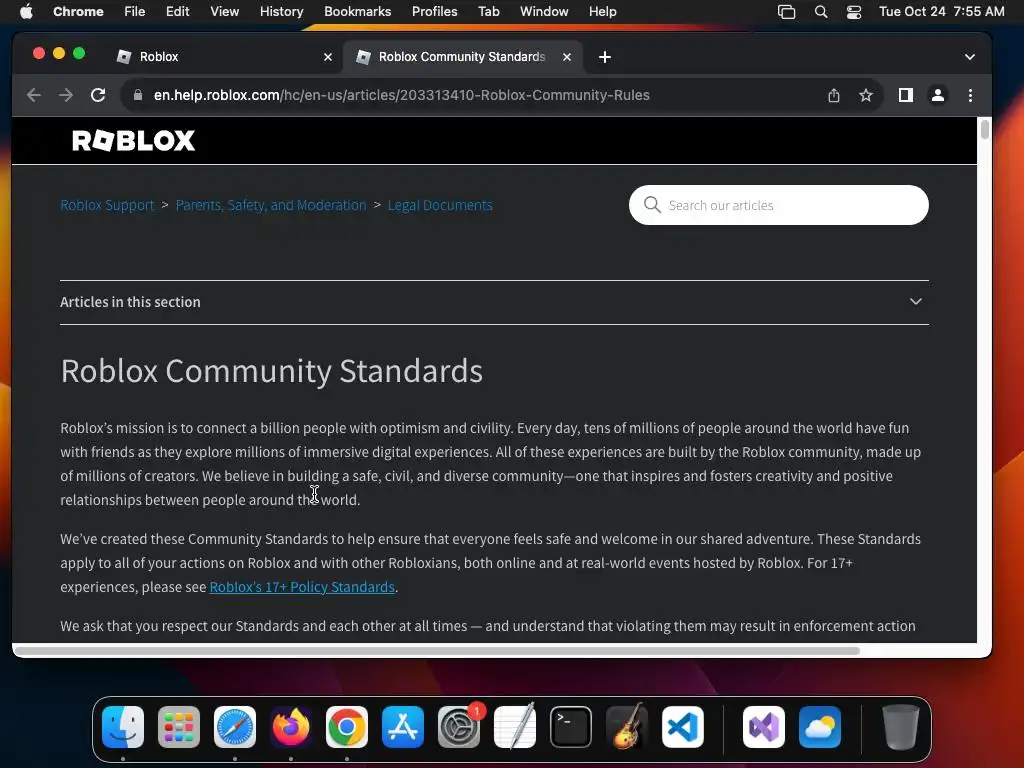Open Parents, Safety, and Moderation breadcrumb
The image size is (1024, 768).
click(271, 205)
